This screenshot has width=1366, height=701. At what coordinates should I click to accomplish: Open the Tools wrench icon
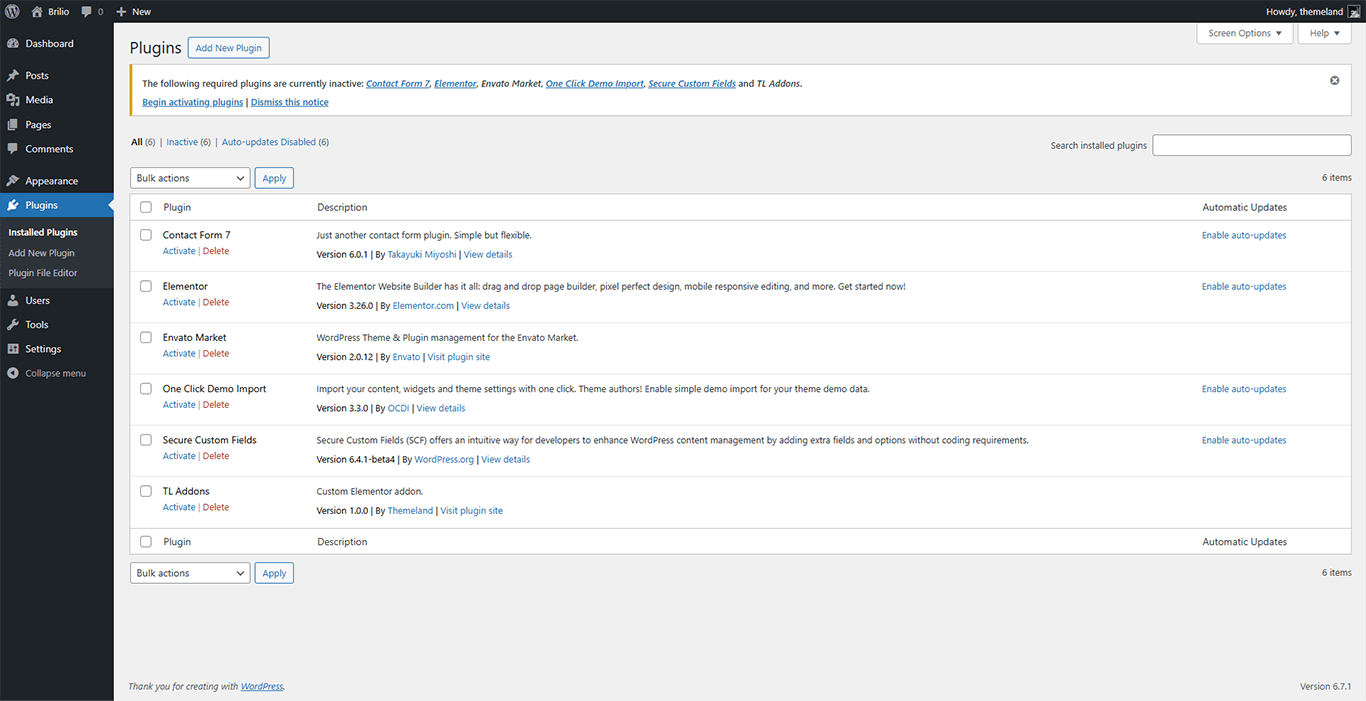click(13, 325)
